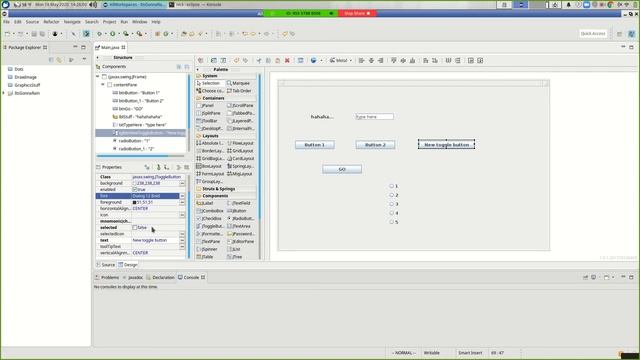Select radioButton - "1" in Components tree
Viewport: 640px width, 360px height.
tap(132, 141)
